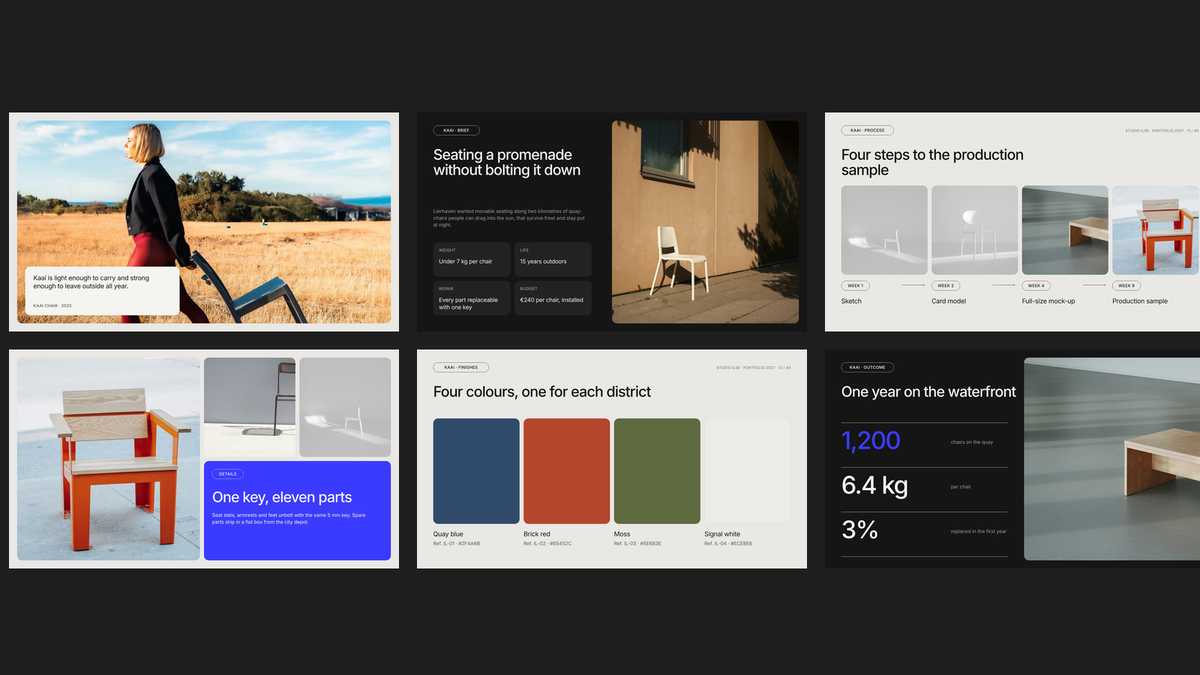Click the wooden bench photo on outcome slide
The height and width of the screenshot is (675, 1200).
pos(1112,459)
